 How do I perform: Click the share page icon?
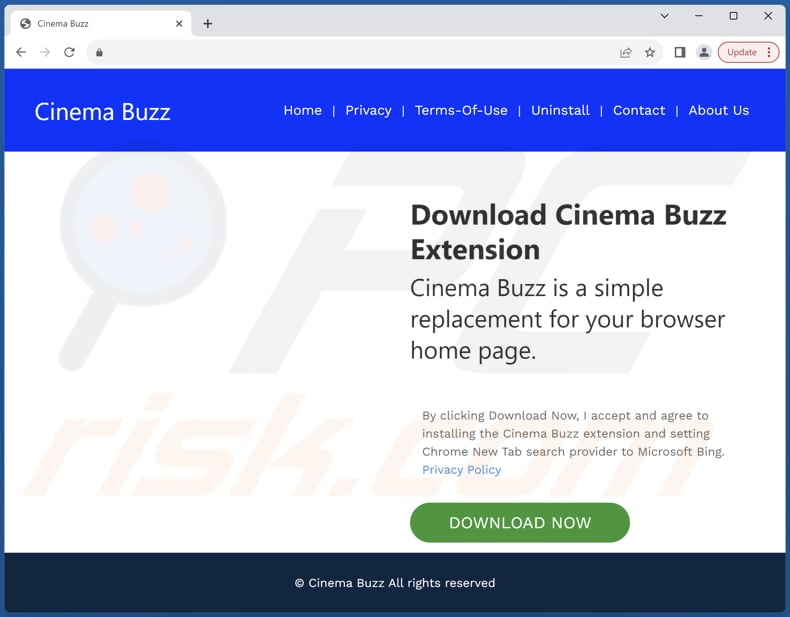[x=625, y=52]
